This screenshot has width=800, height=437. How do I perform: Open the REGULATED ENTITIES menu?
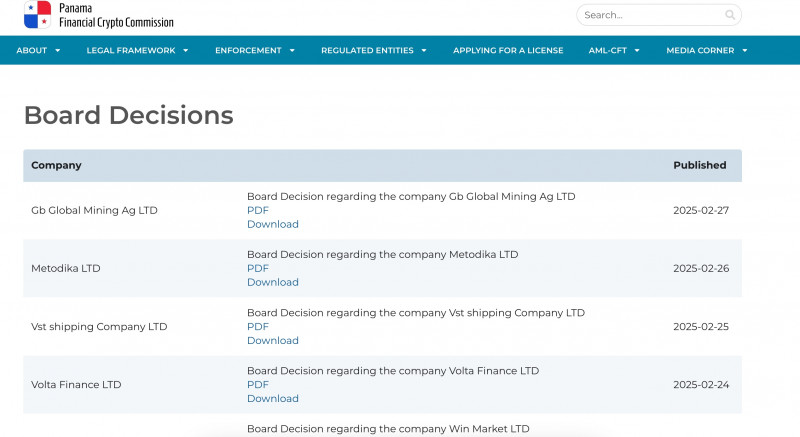pos(367,50)
